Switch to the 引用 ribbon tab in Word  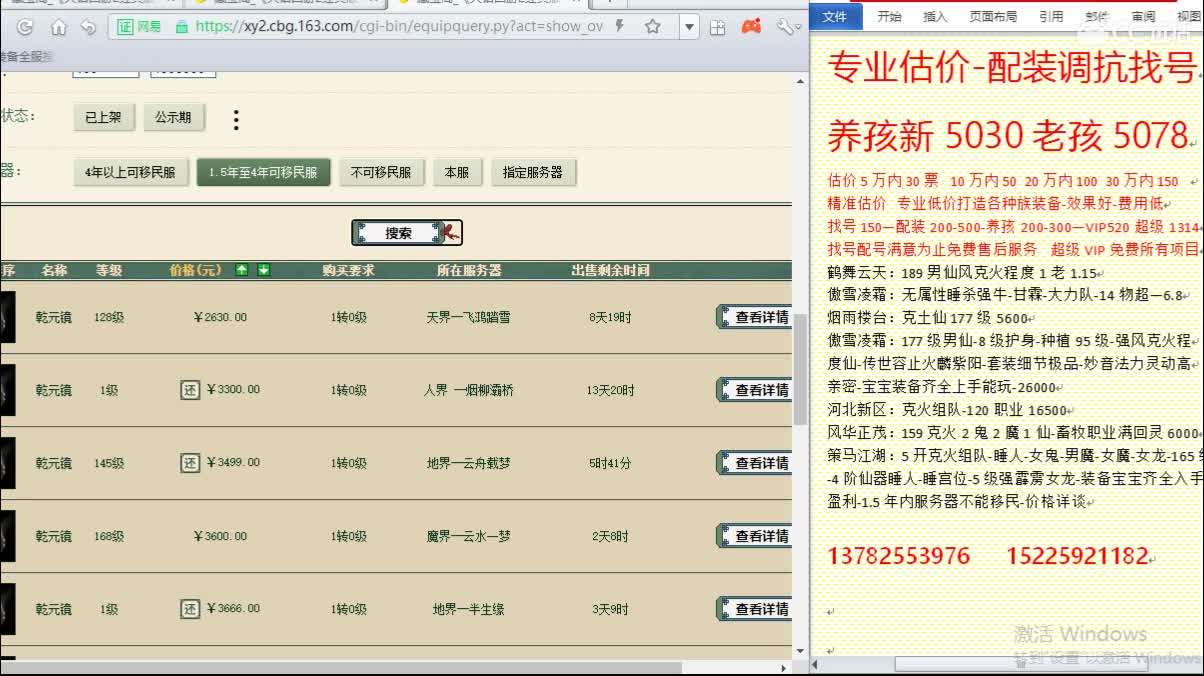pyautogui.click(x=1051, y=16)
